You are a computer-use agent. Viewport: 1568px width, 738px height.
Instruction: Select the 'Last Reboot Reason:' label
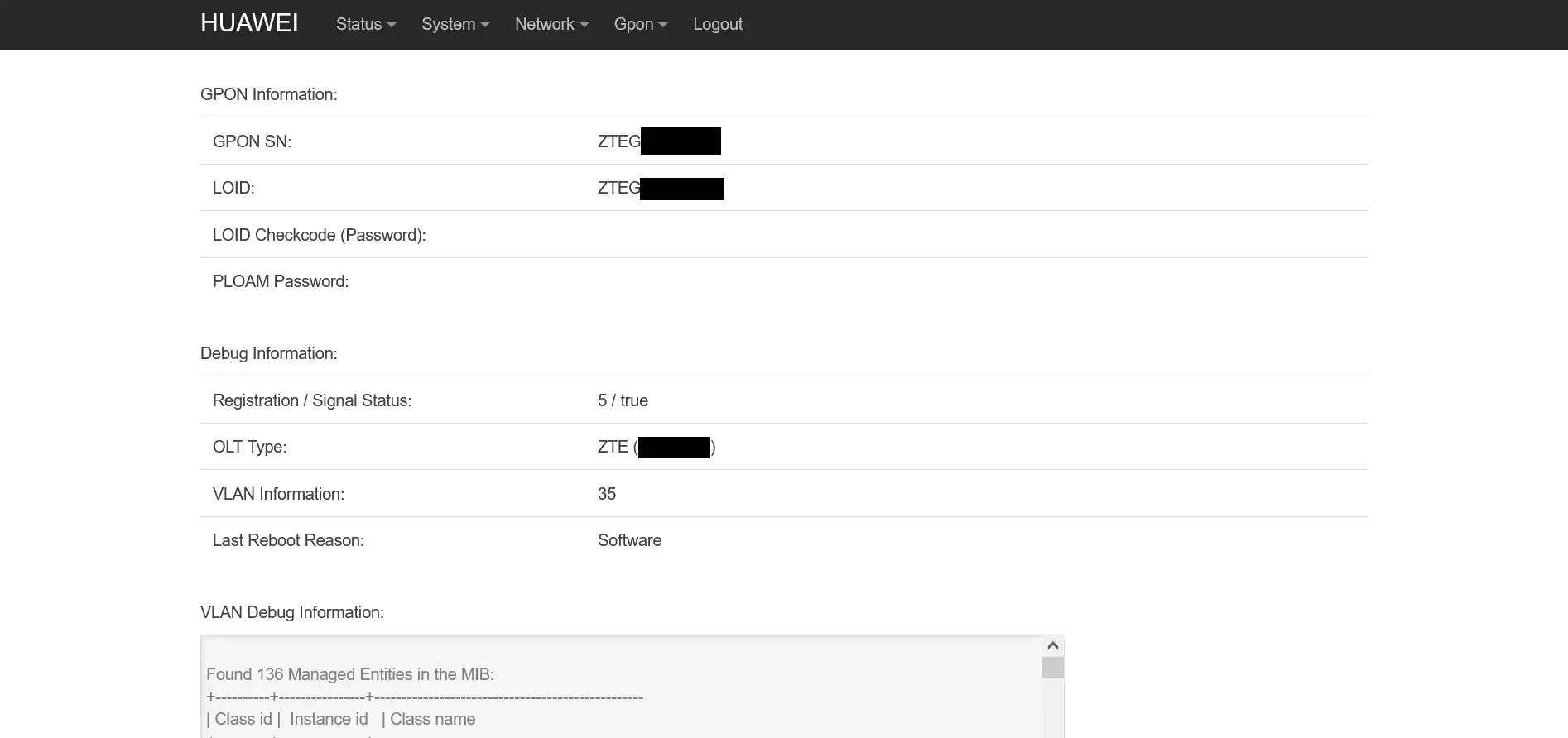[x=288, y=540]
